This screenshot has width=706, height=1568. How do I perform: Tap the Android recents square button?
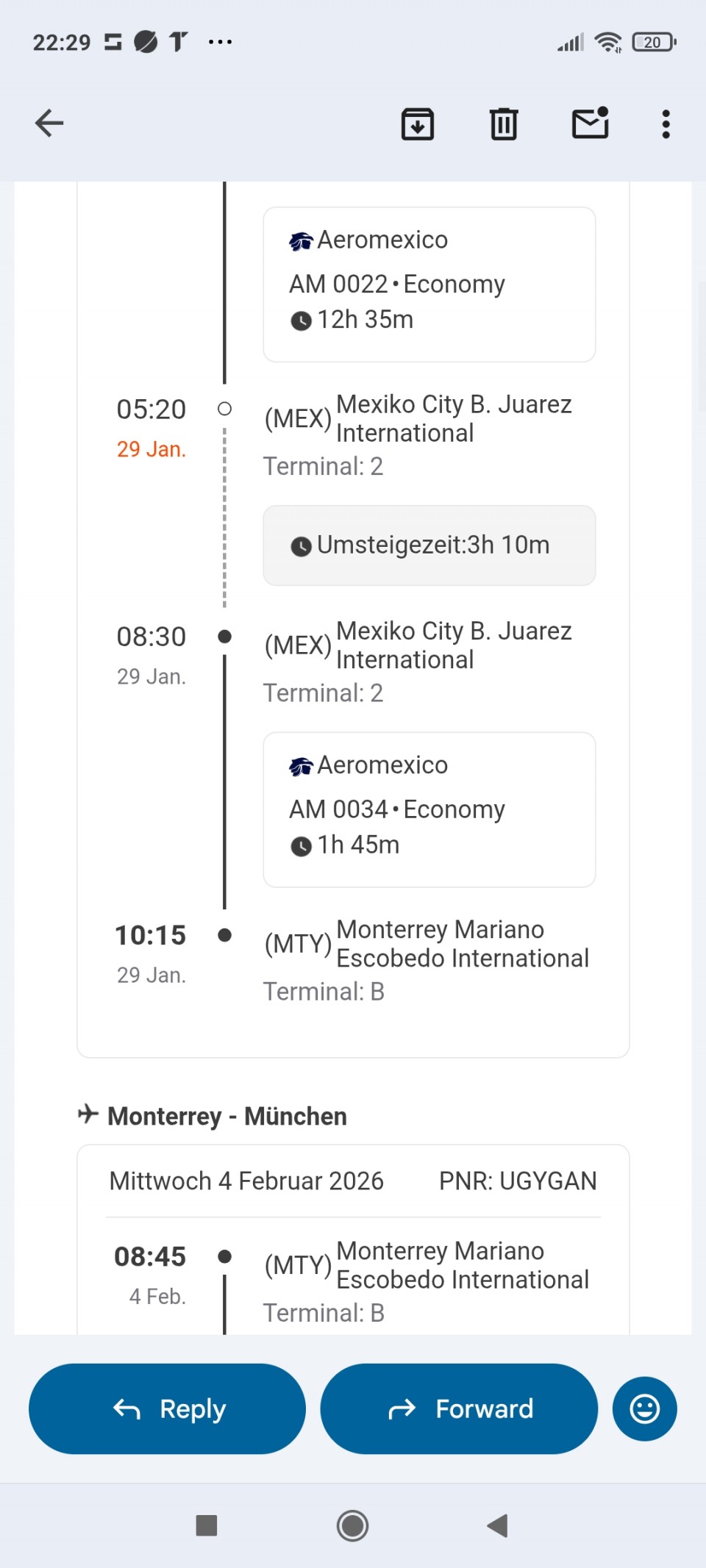207,1525
